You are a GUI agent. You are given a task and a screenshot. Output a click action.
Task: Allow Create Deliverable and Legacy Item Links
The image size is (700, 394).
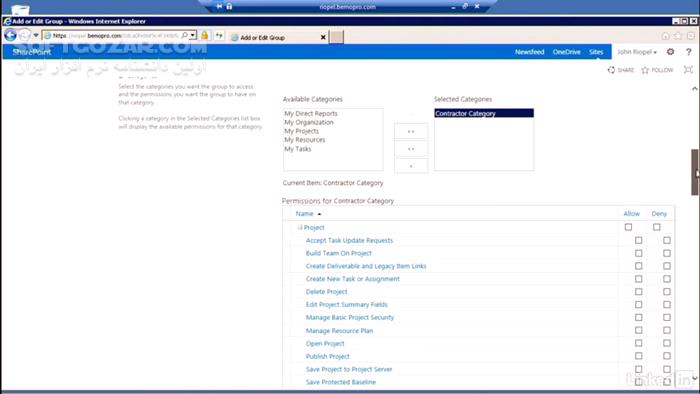(x=638, y=266)
